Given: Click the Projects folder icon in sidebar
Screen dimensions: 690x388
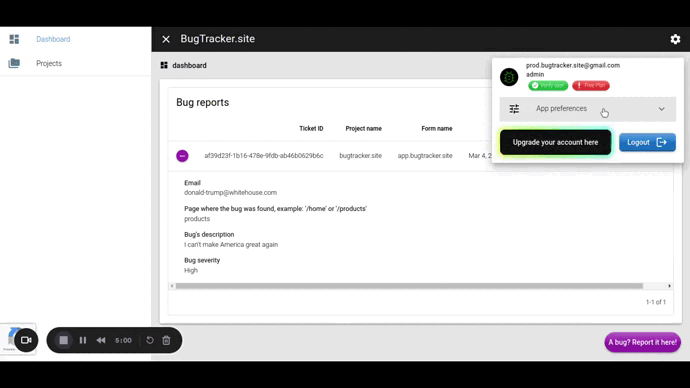Looking at the screenshot, I should 14,63.
